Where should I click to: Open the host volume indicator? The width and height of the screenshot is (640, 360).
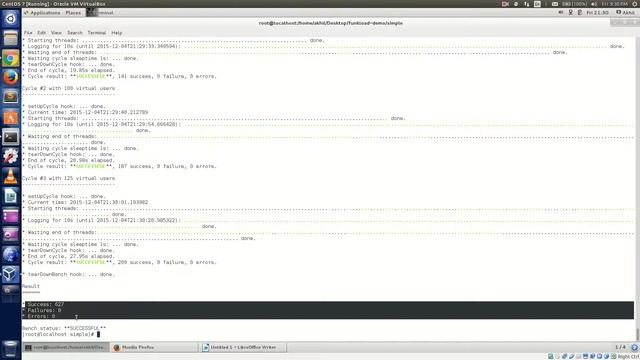coord(594,4)
